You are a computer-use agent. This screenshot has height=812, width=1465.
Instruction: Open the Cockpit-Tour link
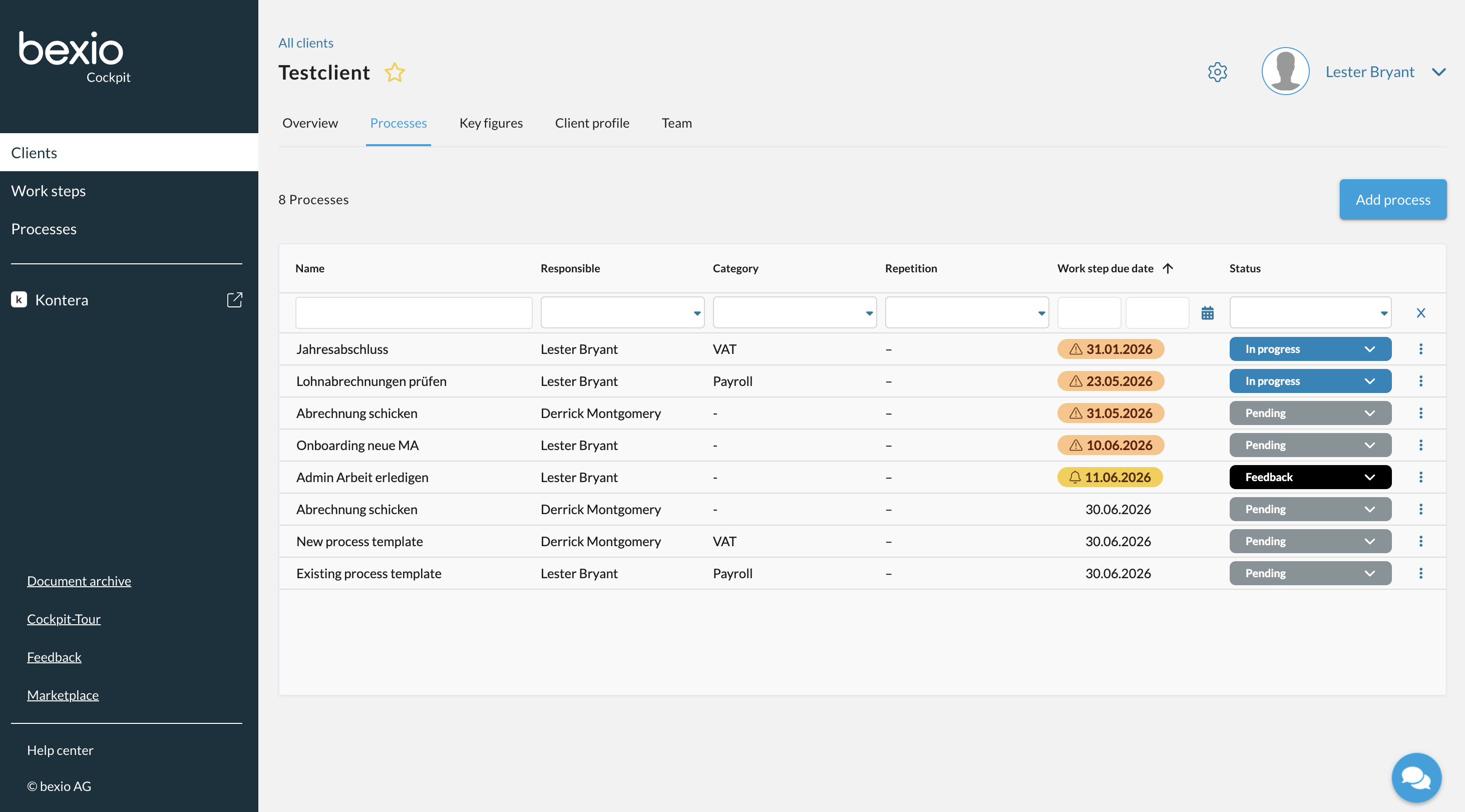[x=64, y=619]
